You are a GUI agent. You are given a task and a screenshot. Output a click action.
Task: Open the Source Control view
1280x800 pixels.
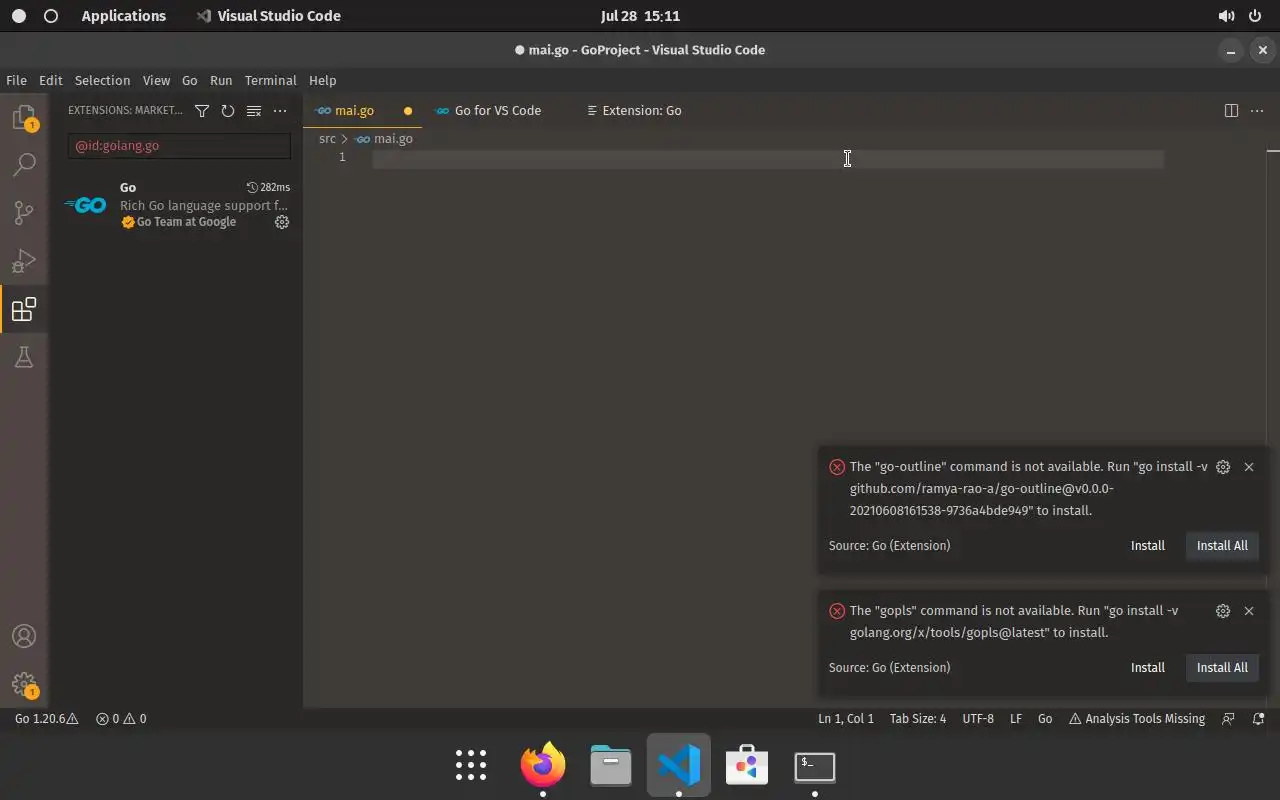click(x=24, y=212)
